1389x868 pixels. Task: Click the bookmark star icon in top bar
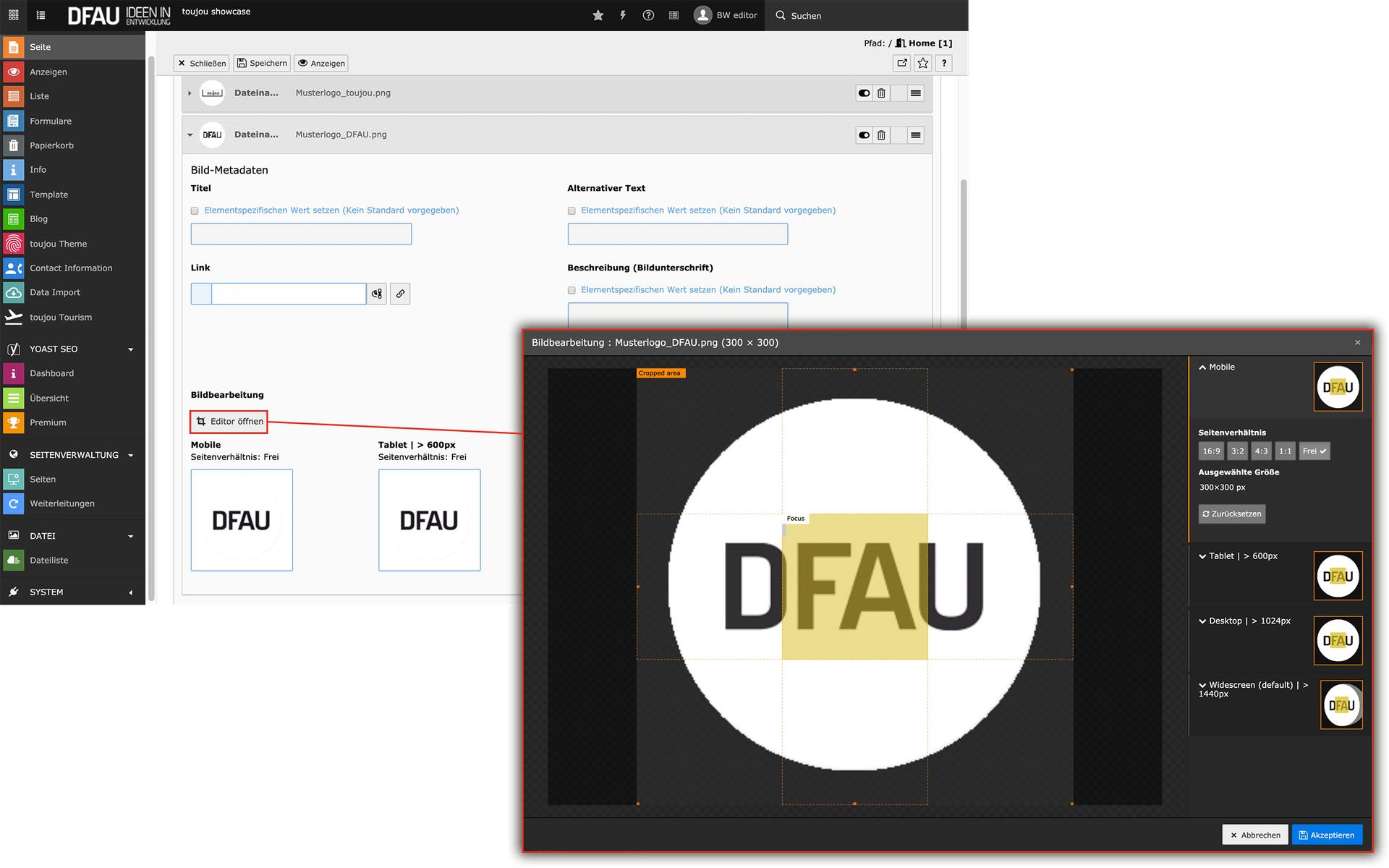(x=598, y=15)
